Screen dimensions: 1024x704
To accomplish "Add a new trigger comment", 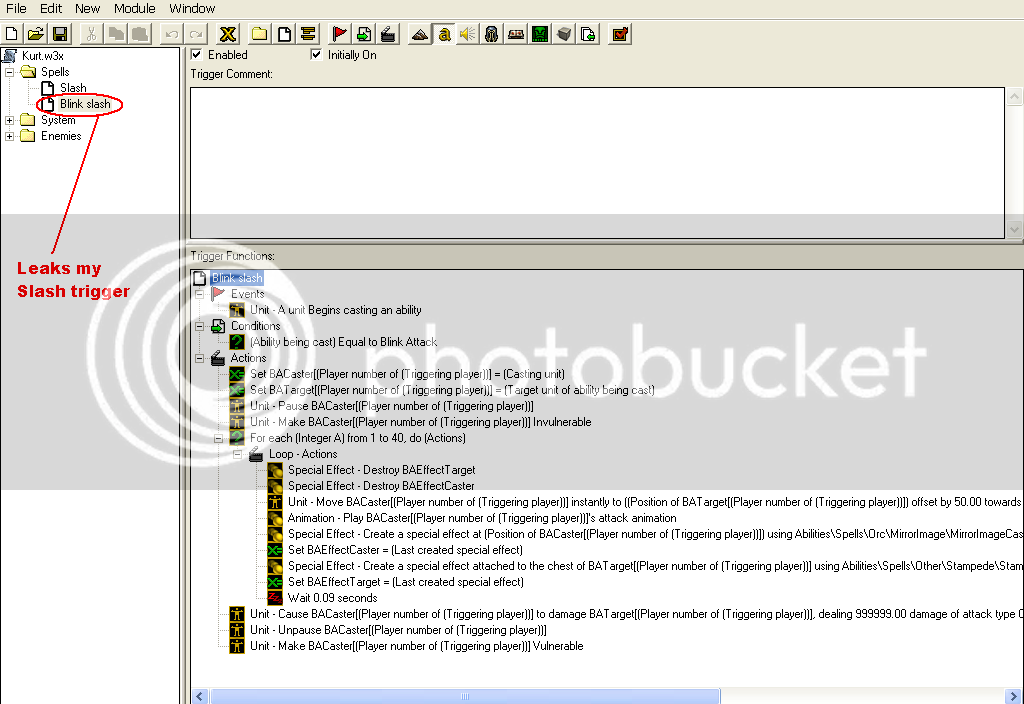I will (x=308, y=34).
